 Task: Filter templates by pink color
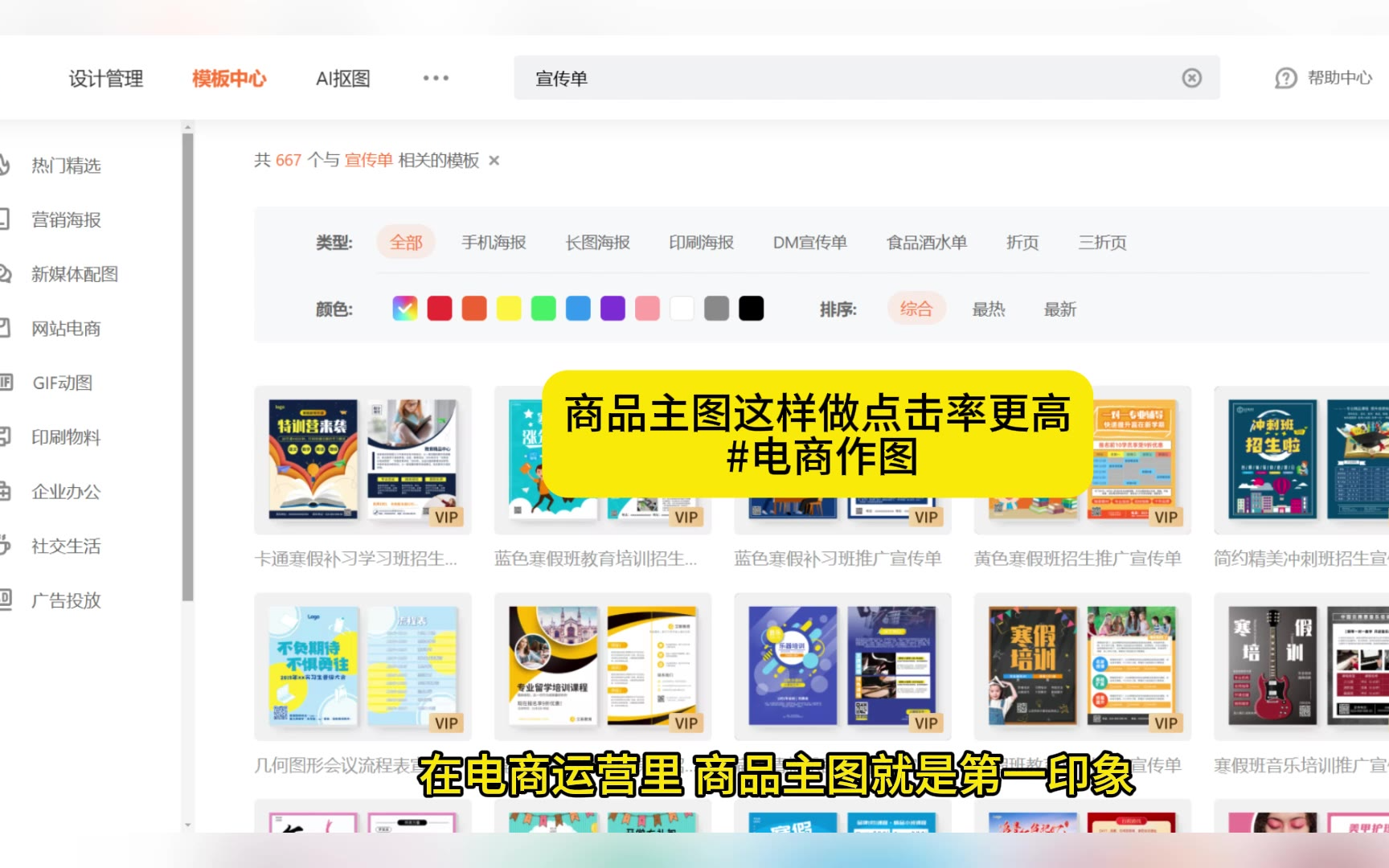click(647, 309)
